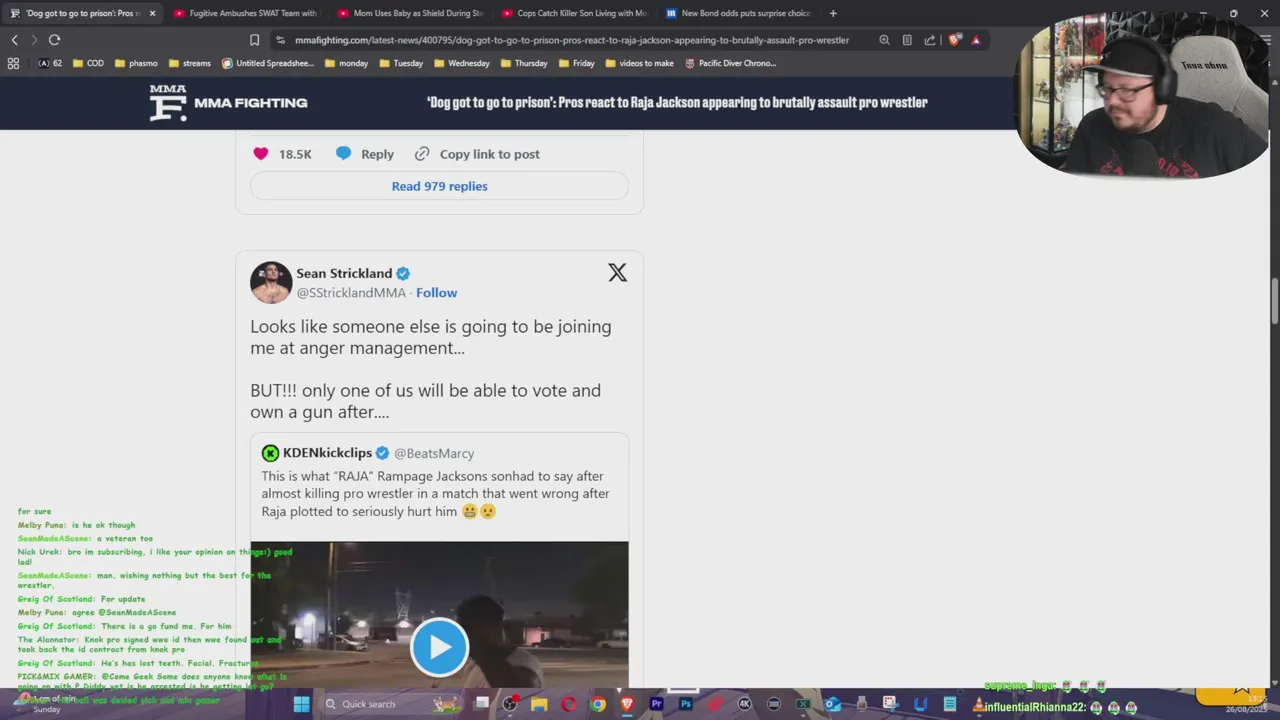
Task: Click the KDENkickclips green avatar icon
Action: tap(270, 453)
